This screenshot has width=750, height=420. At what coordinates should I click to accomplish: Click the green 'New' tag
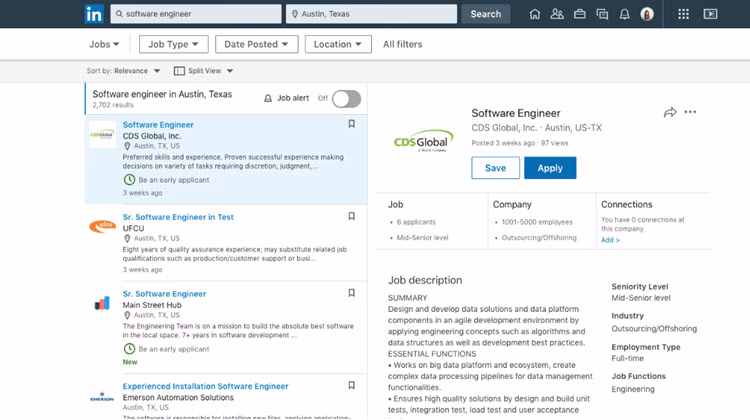tap(130, 362)
